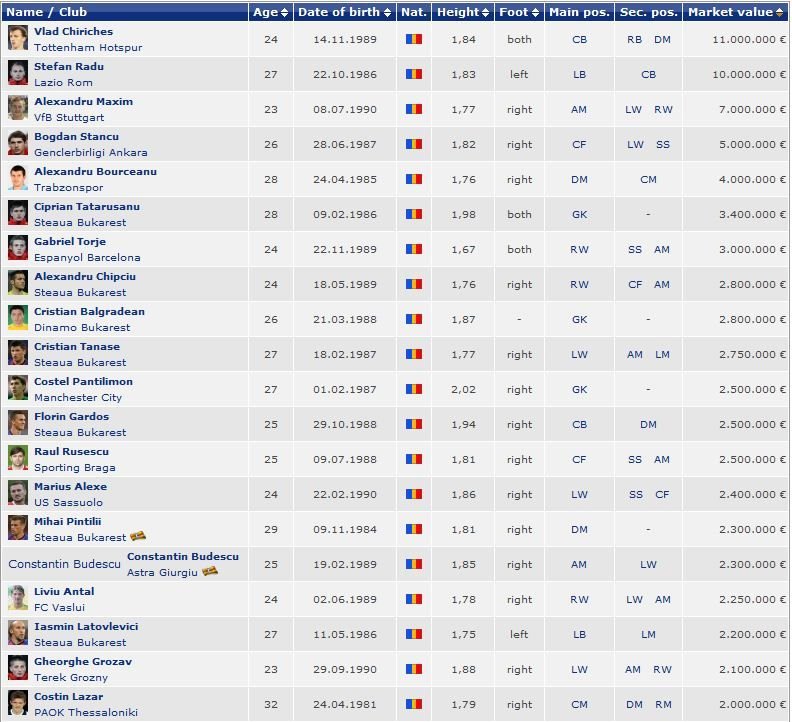
Task: Click Romania flag in Gheorghe Grozav row
Action: (414, 669)
